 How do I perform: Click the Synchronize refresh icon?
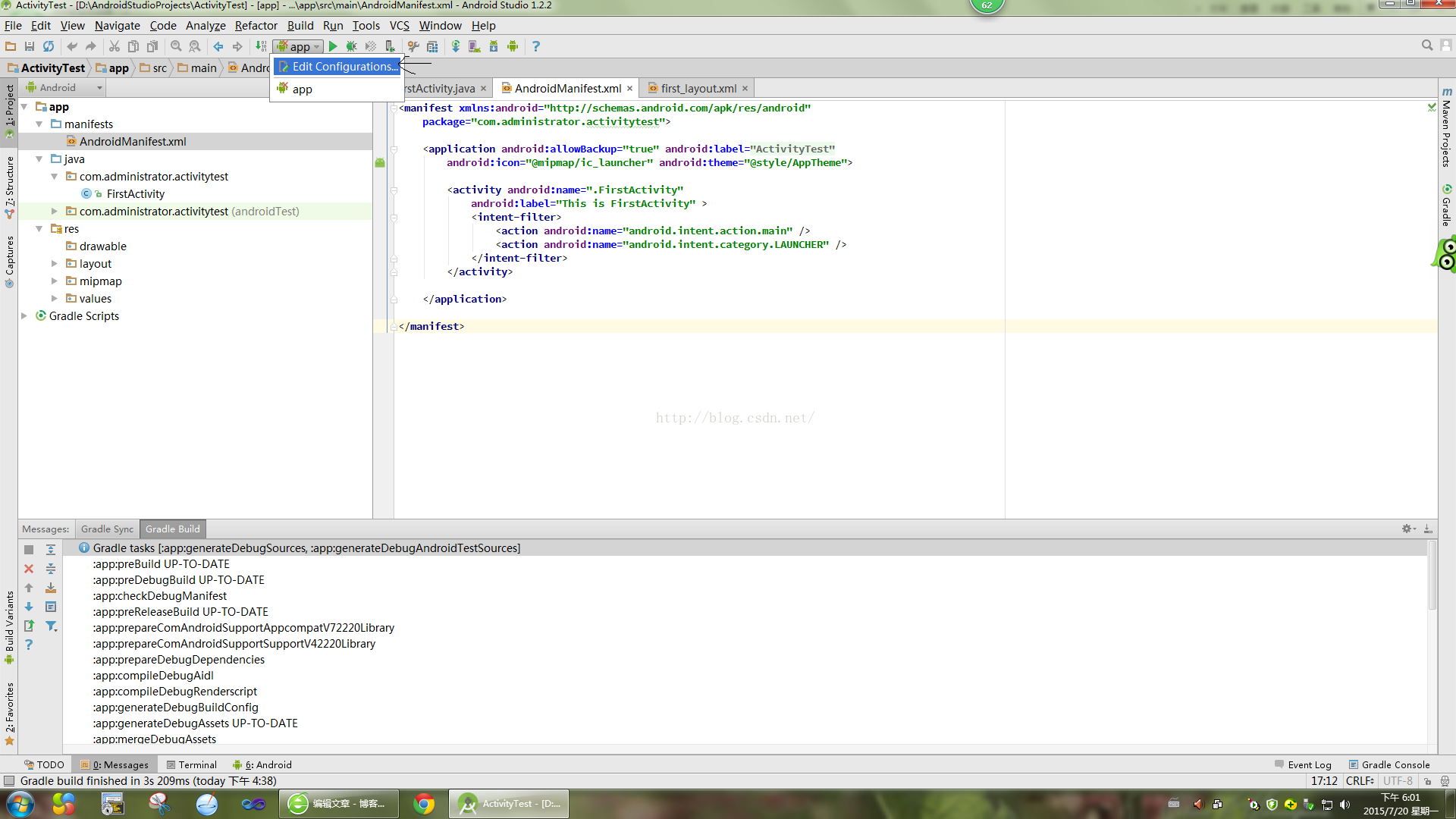click(49, 46)
